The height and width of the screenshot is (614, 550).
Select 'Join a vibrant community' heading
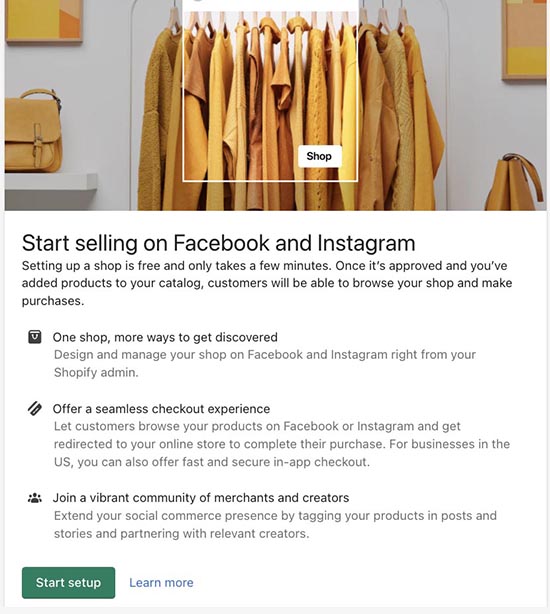(201, 498)
